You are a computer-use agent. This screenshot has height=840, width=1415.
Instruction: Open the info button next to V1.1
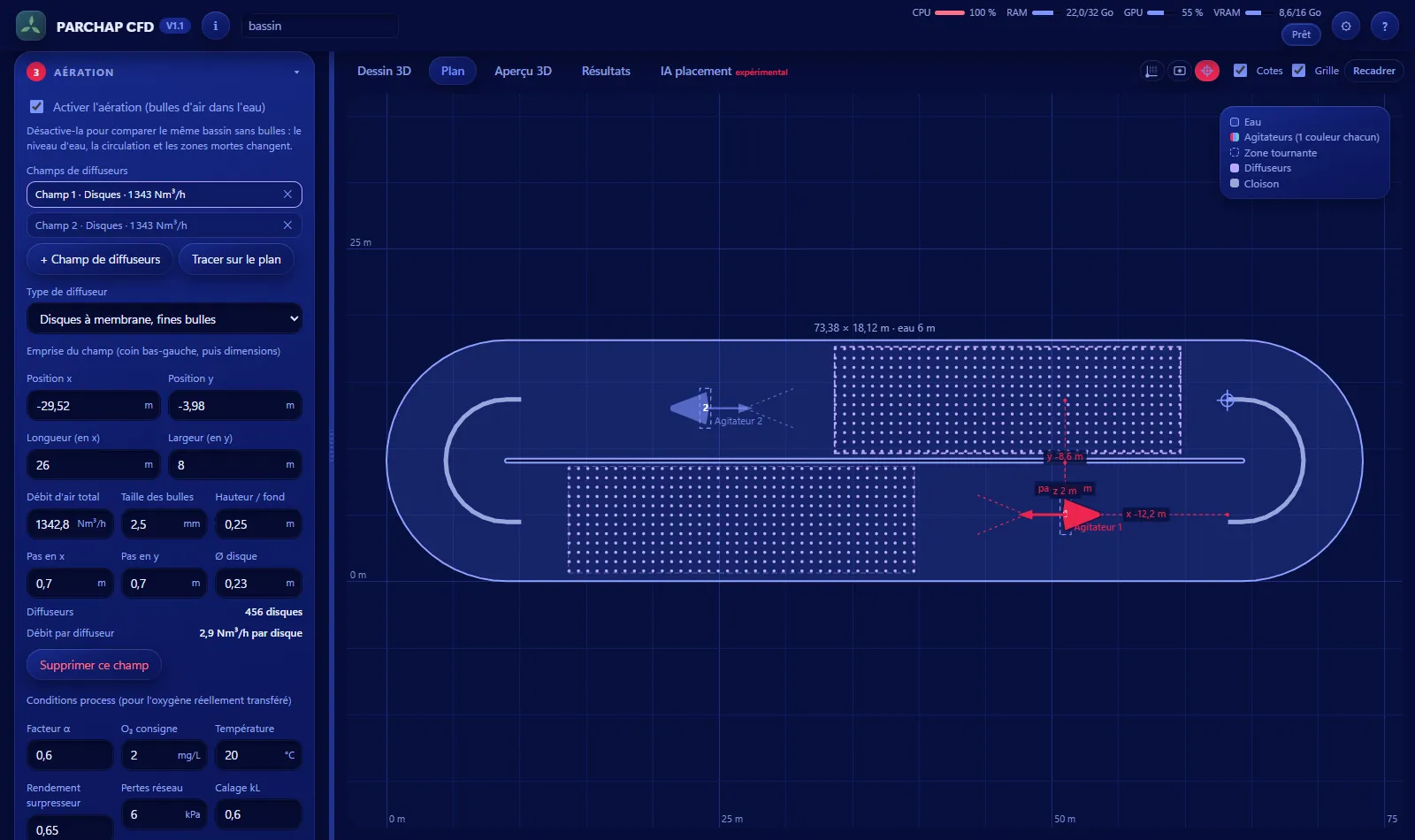coord(215,26)
